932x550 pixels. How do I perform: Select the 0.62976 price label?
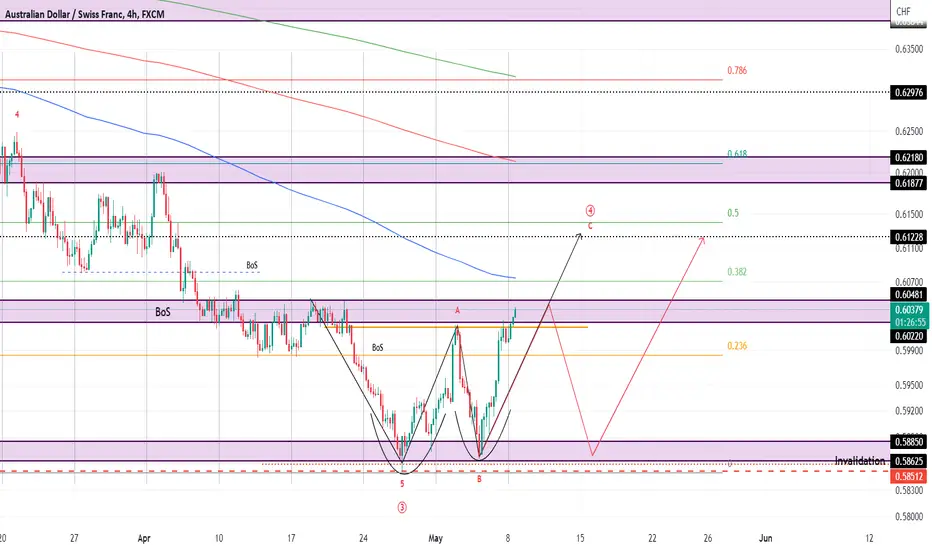click(909, 92)
